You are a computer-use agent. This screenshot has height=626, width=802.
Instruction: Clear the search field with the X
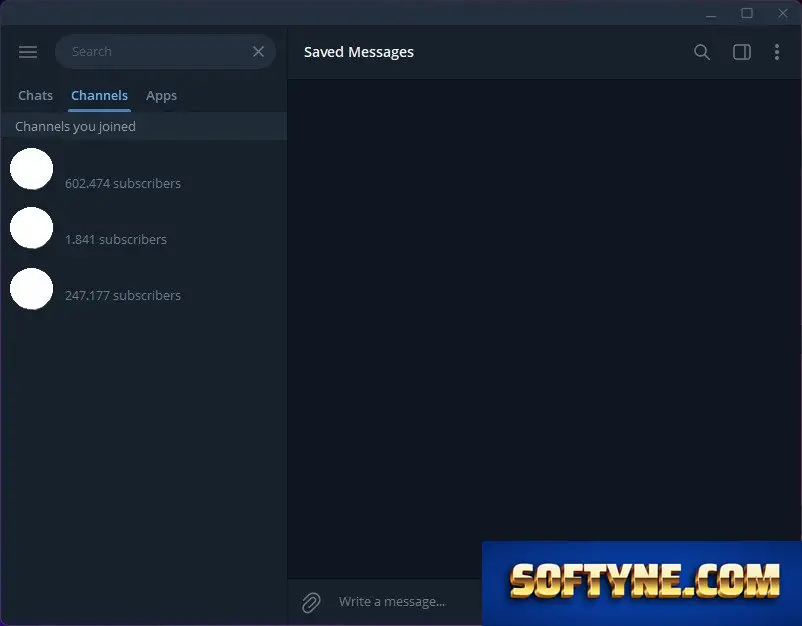click(258, 52)
